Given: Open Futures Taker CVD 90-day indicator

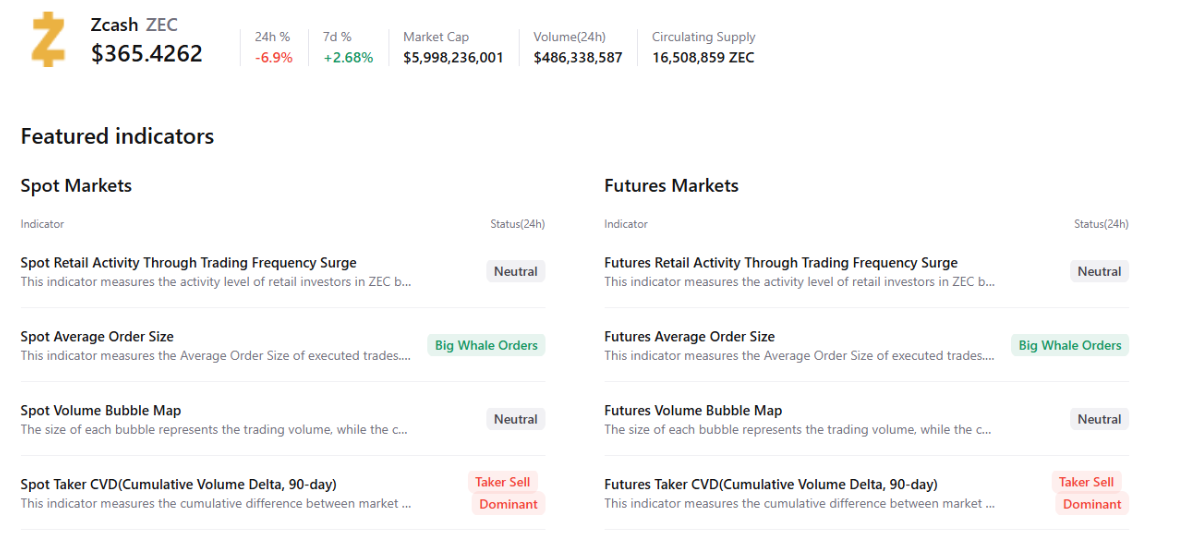Looking at the screenshot, I should (770, 485).
